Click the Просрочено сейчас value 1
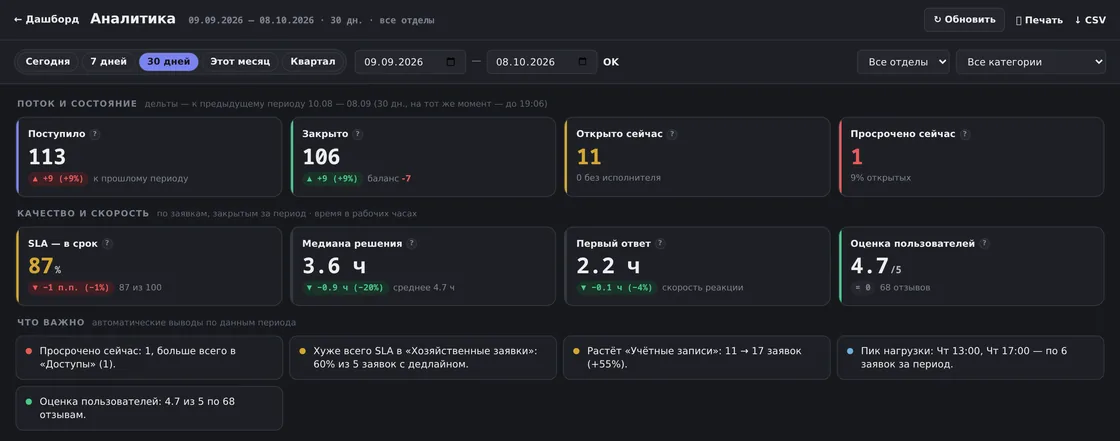Screen dimensions: 1120x441 (x=857, y=157)
